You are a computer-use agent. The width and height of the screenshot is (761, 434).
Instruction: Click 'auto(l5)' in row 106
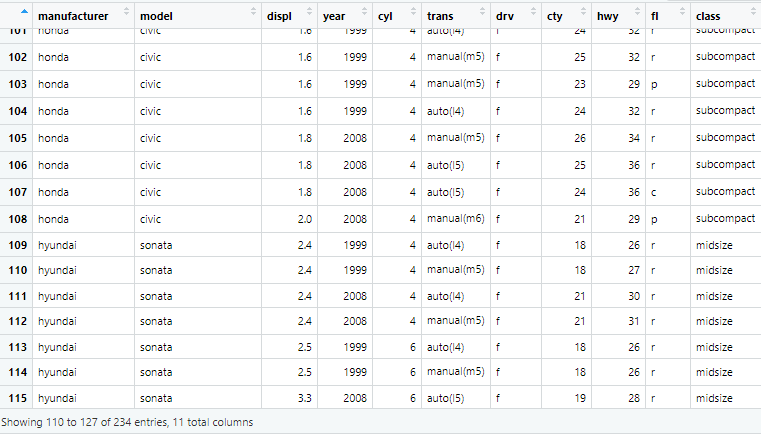446,166
